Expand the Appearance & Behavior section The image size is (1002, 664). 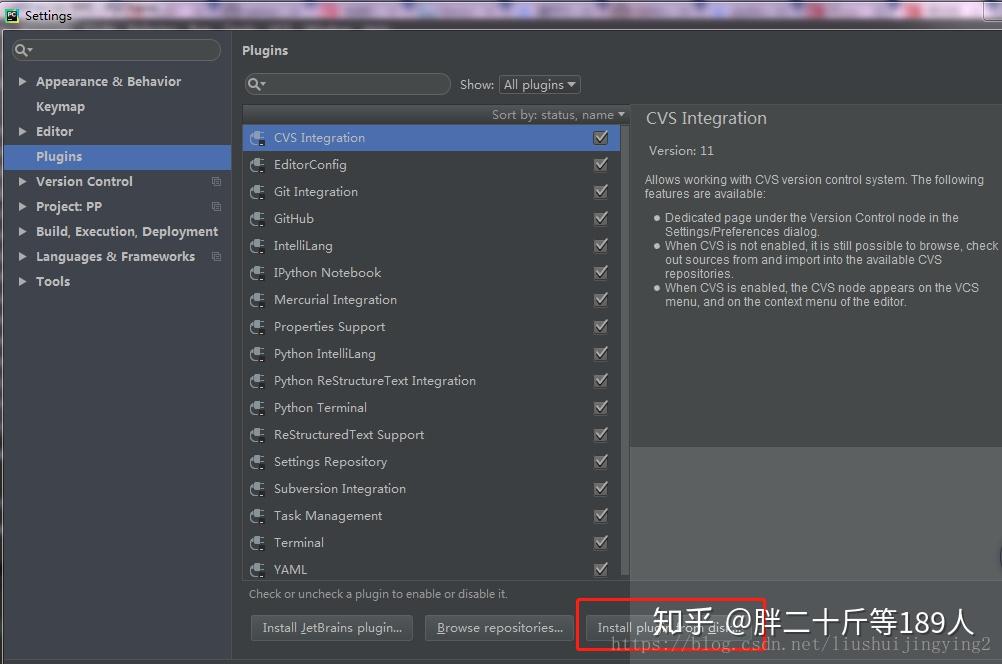pos(22,81)
